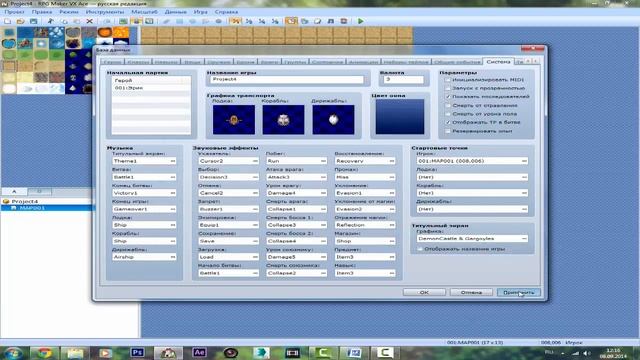This screenshot has height=360, width=640.
Task: Toggle Запуск с прозрачностью checkbox
Action: tap(448, 88)
